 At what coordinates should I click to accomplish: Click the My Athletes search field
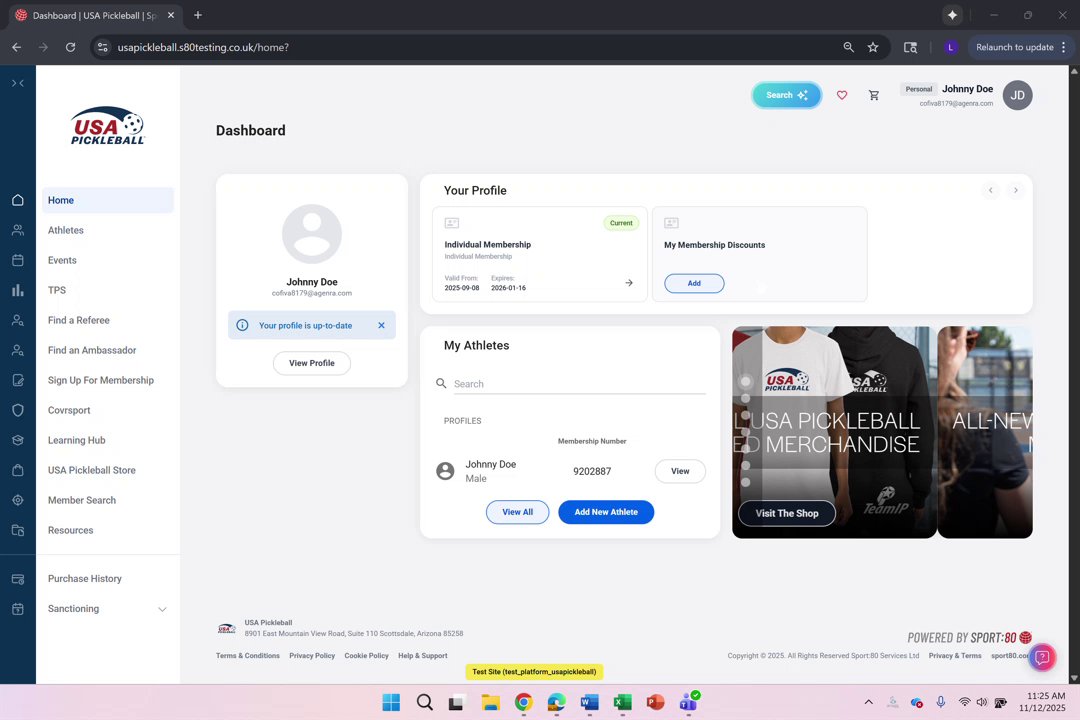pos(579,384)
